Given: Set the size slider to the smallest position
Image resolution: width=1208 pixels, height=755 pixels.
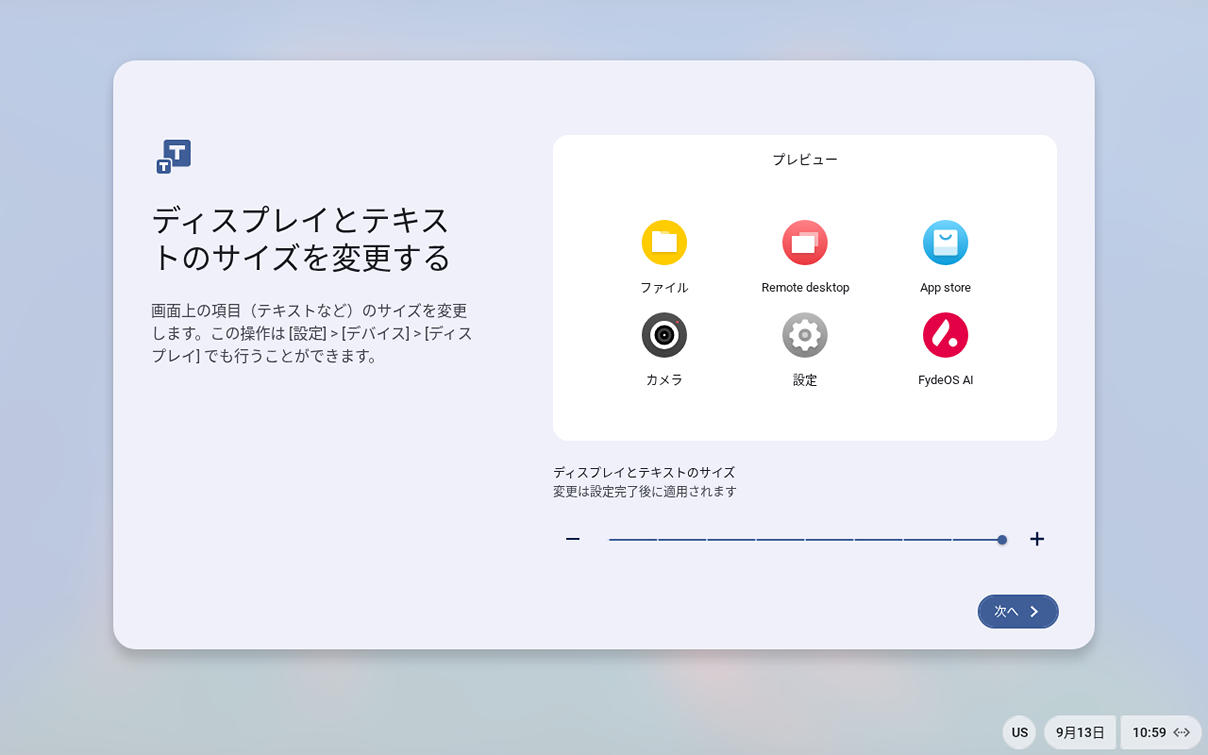Looking at the screenshot, I should 609,540.
